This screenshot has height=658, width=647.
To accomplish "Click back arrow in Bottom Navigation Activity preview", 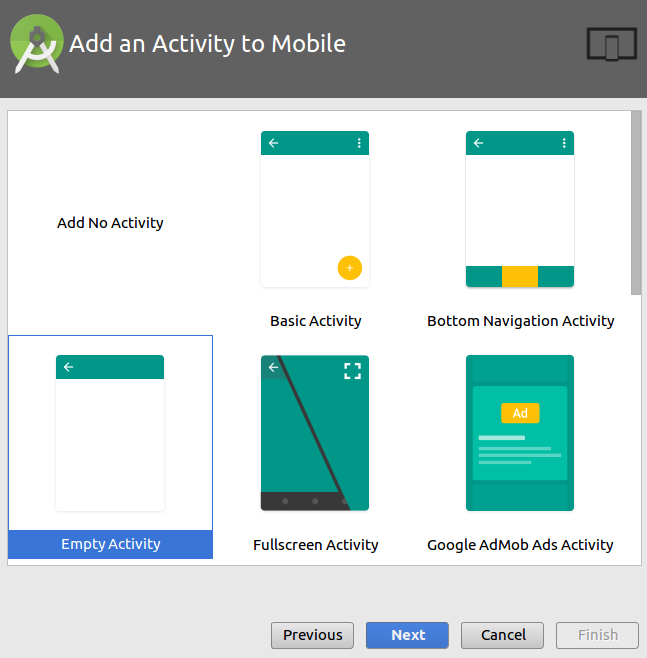I will 478,143.
